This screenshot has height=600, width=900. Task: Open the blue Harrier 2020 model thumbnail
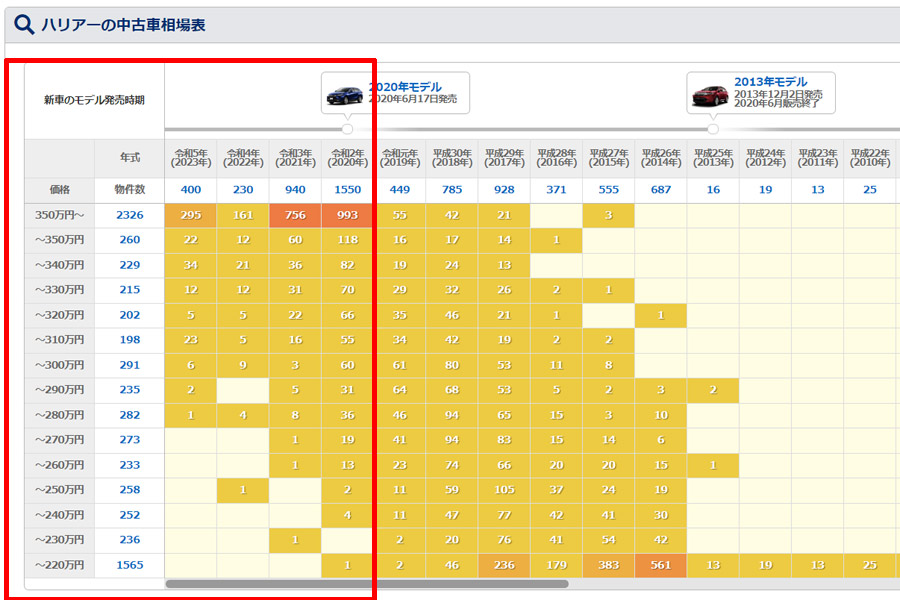click(344, 95)
